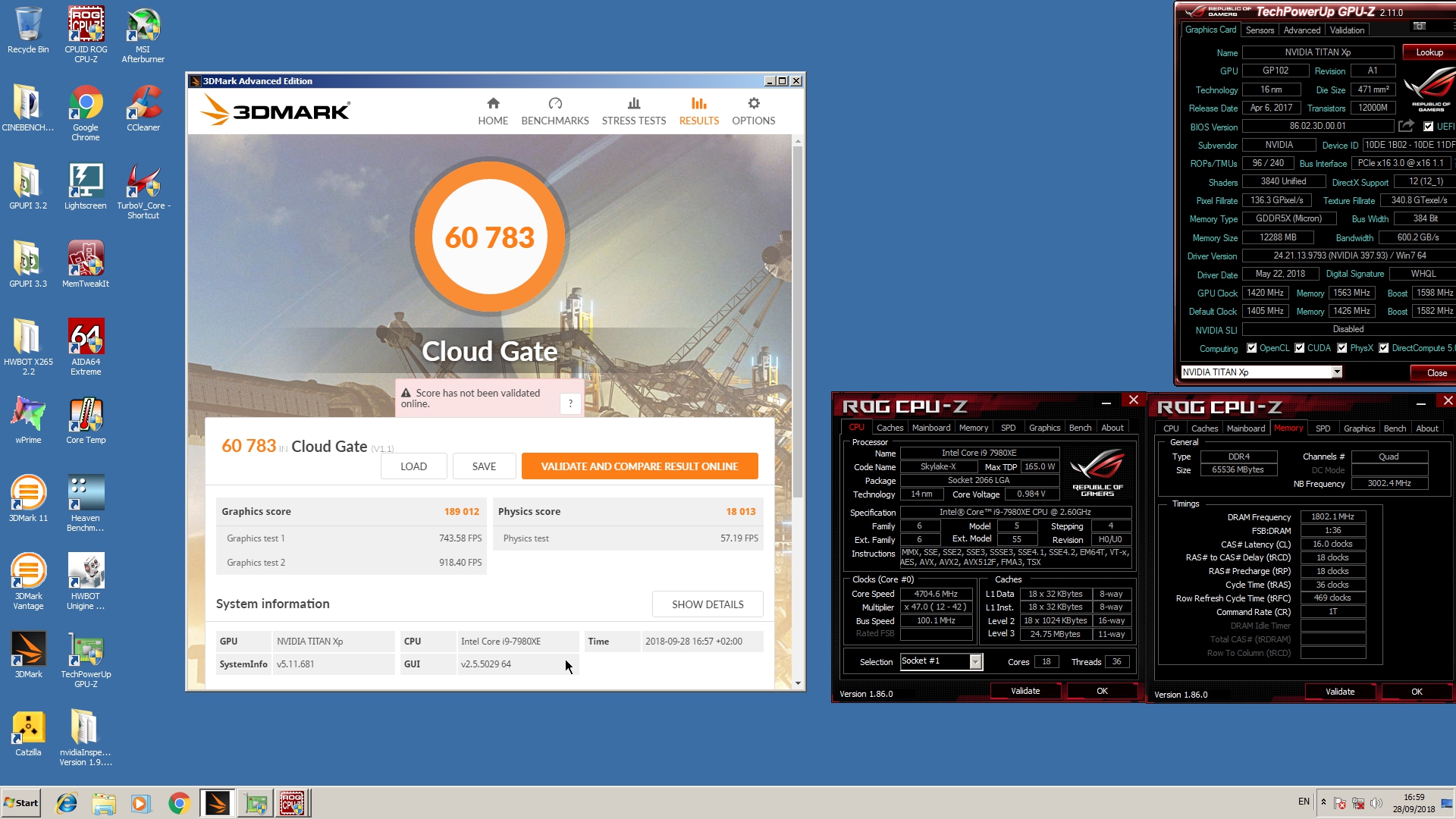Open 3DMark BENCHMARKS tab
The height and width of the screenshot is (819, 1456).
(555, 111)
